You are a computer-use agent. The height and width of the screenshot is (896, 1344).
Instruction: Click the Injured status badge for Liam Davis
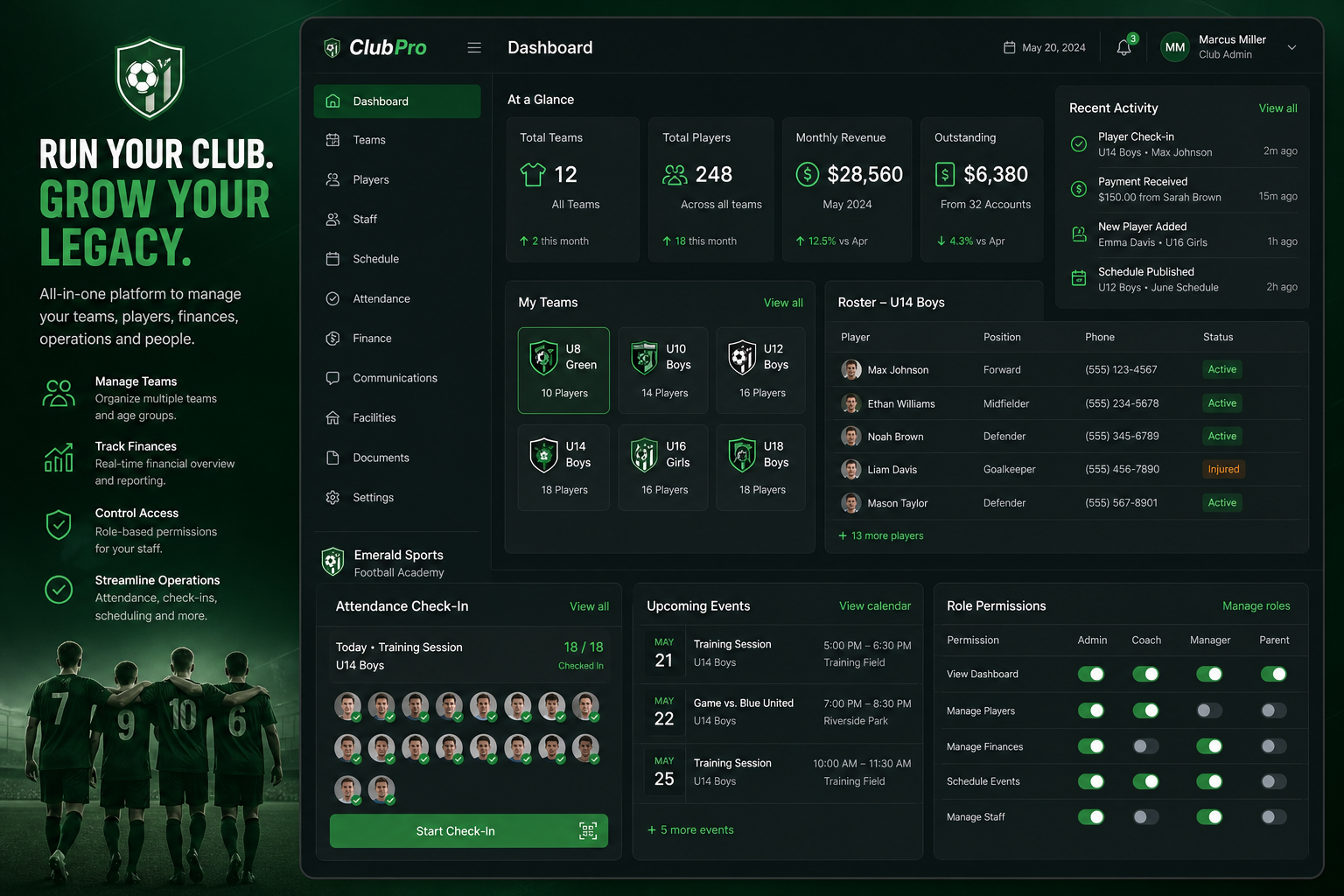point(1223,469)
